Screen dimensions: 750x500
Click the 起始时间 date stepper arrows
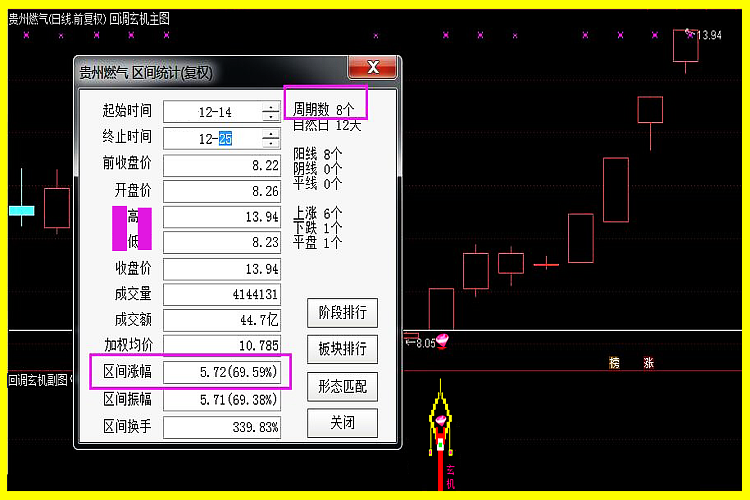pos(271,112)
